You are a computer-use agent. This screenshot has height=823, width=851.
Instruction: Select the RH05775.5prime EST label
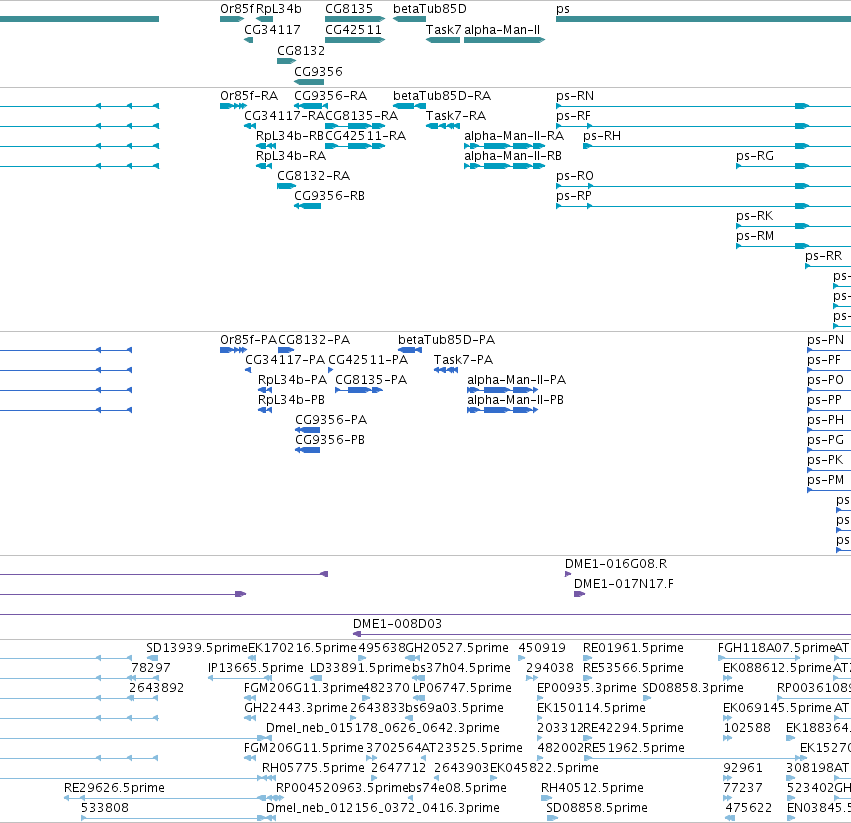(x=313, y=768)
